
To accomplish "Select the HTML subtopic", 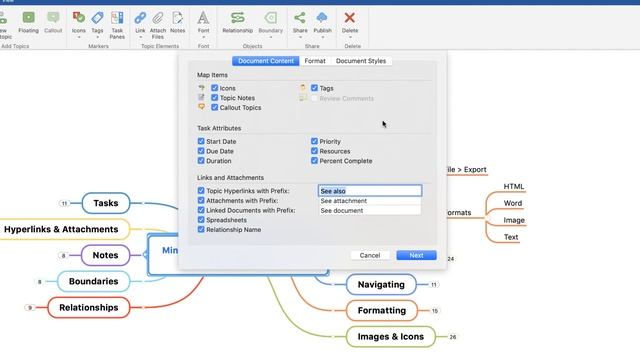I will (x=513, y=187).
